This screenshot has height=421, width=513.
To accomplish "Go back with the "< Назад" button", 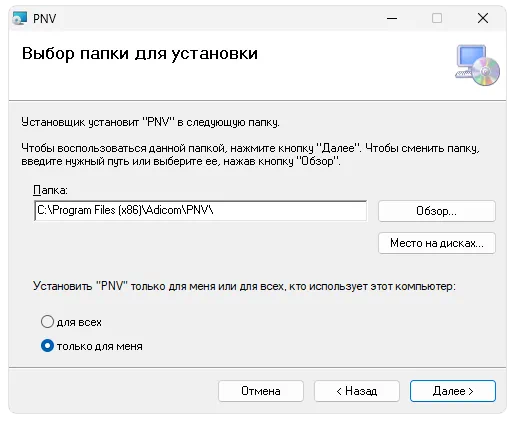I will (x=357, y=391).
